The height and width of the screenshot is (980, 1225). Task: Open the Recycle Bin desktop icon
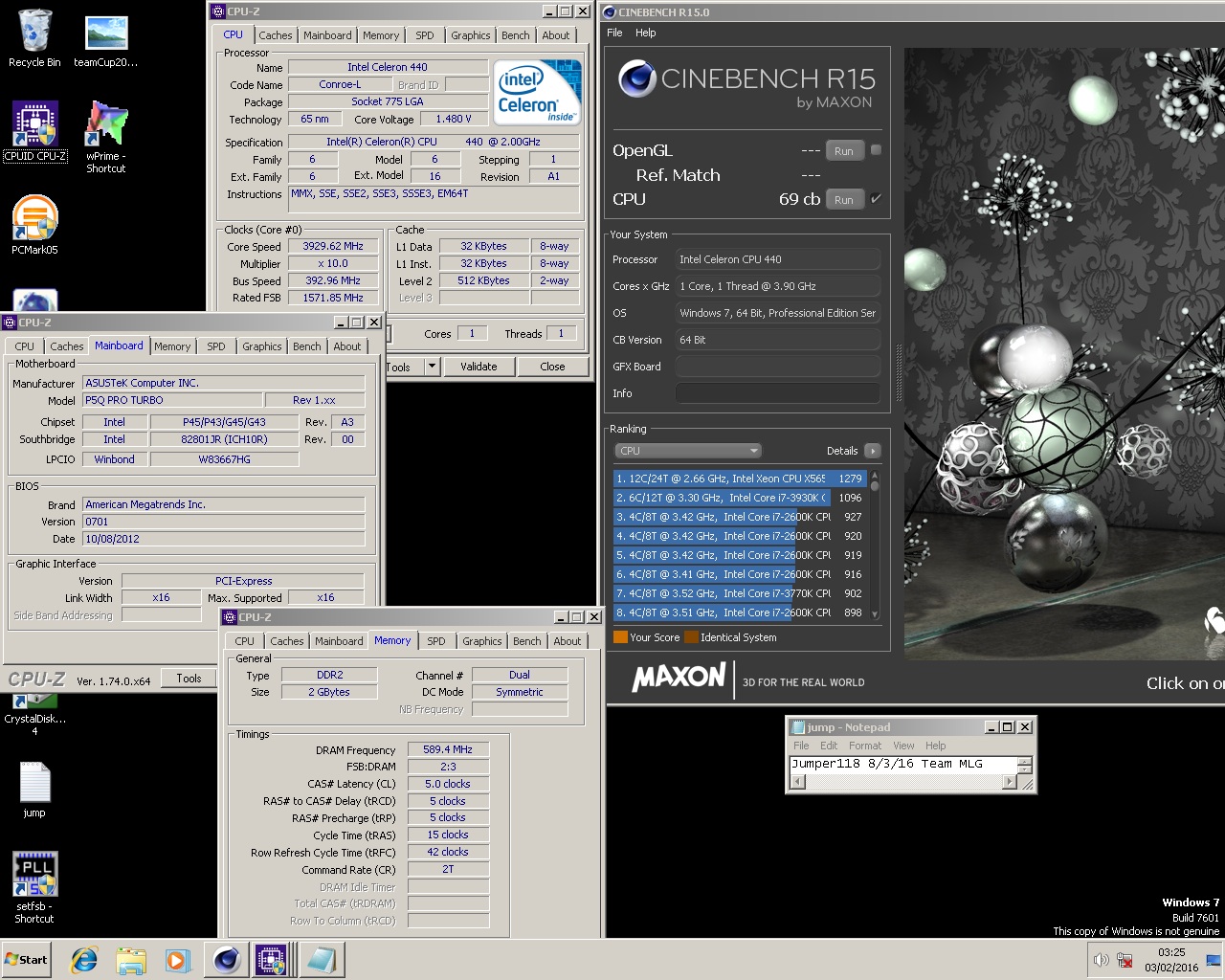click(x=34, y=39)
